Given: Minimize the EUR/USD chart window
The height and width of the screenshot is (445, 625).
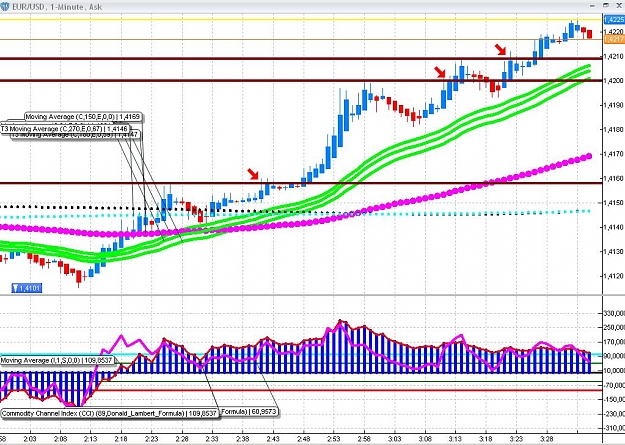Looking at the screenshot, I should (593, 5).
